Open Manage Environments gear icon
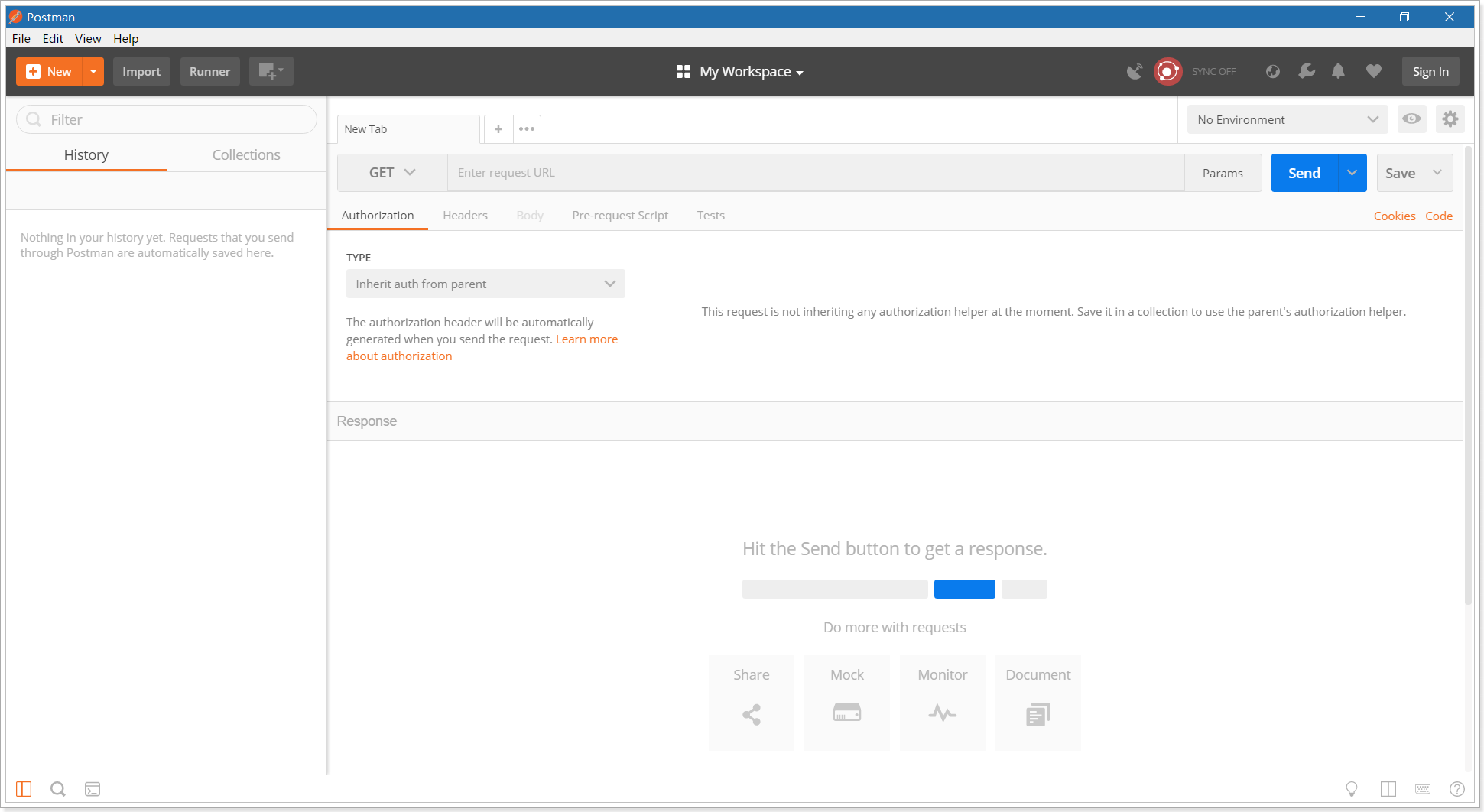Screen dimensions: 1484x812 coord(1450,119)
